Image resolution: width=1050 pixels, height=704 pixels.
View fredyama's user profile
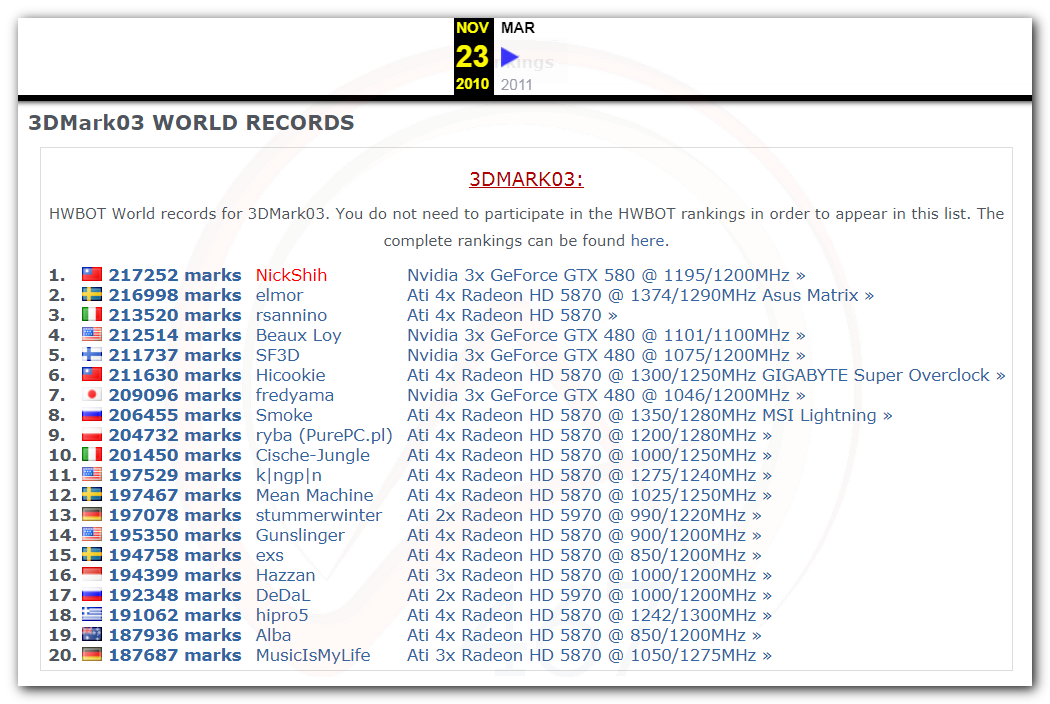pos(295,395)
